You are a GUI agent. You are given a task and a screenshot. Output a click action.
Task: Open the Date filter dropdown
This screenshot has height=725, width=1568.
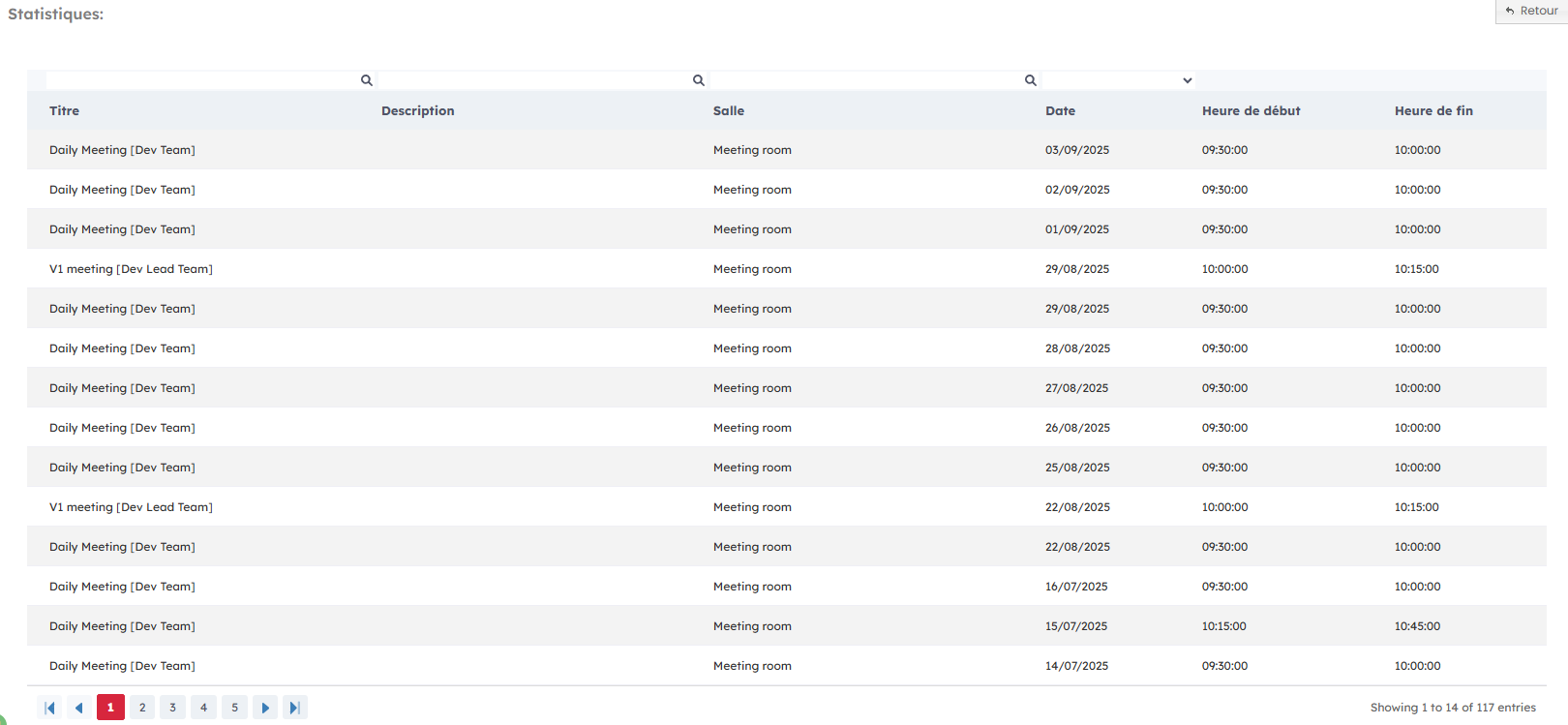tap(1118, 80)
